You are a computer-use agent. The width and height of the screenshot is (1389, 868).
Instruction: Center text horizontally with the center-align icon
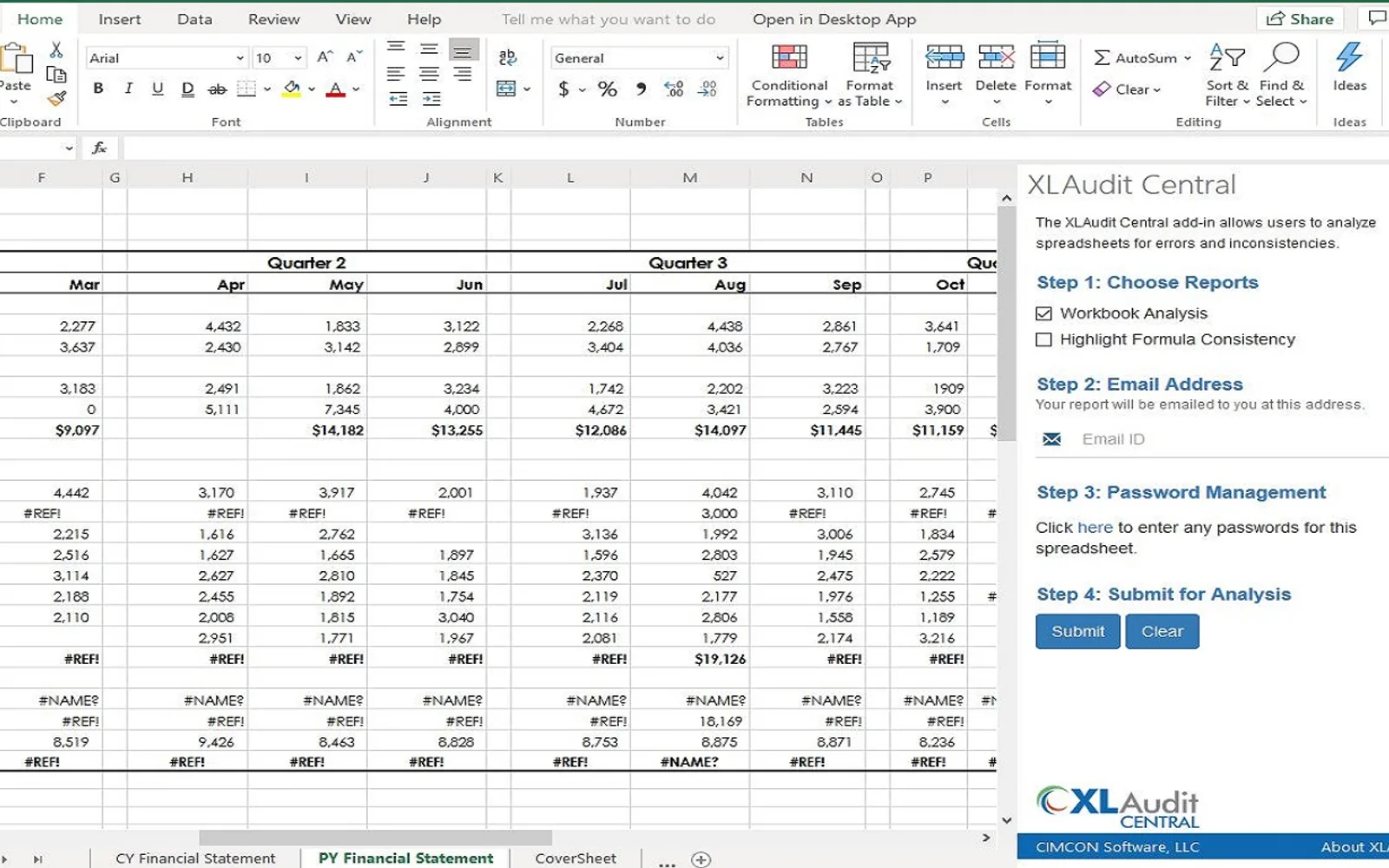point(430,75)
